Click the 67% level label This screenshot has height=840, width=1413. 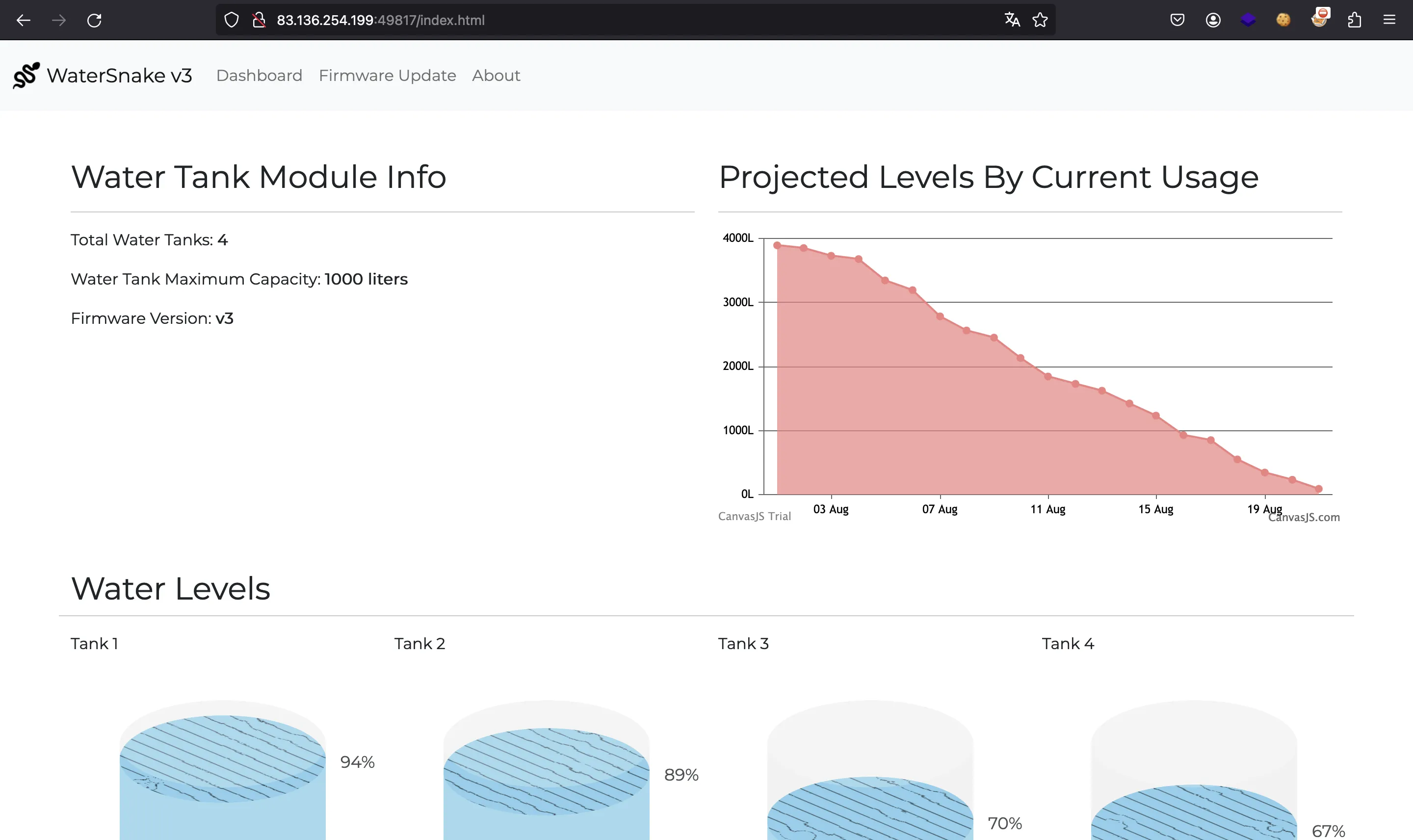point(1329,831)
